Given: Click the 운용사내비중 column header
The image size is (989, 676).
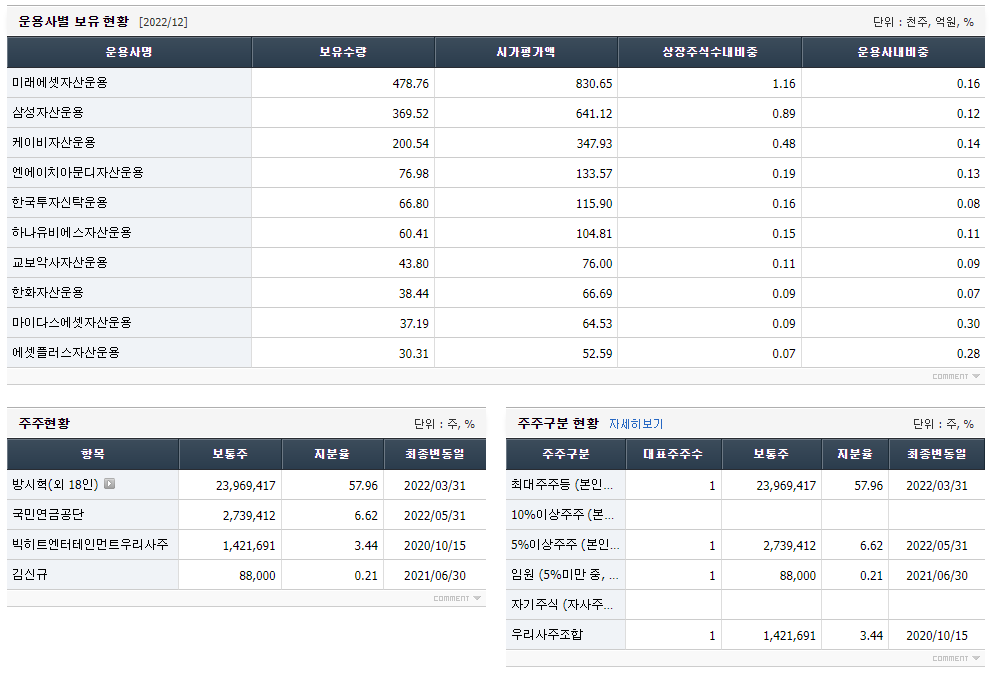Looking at the screenshot, I should [893, 52].
